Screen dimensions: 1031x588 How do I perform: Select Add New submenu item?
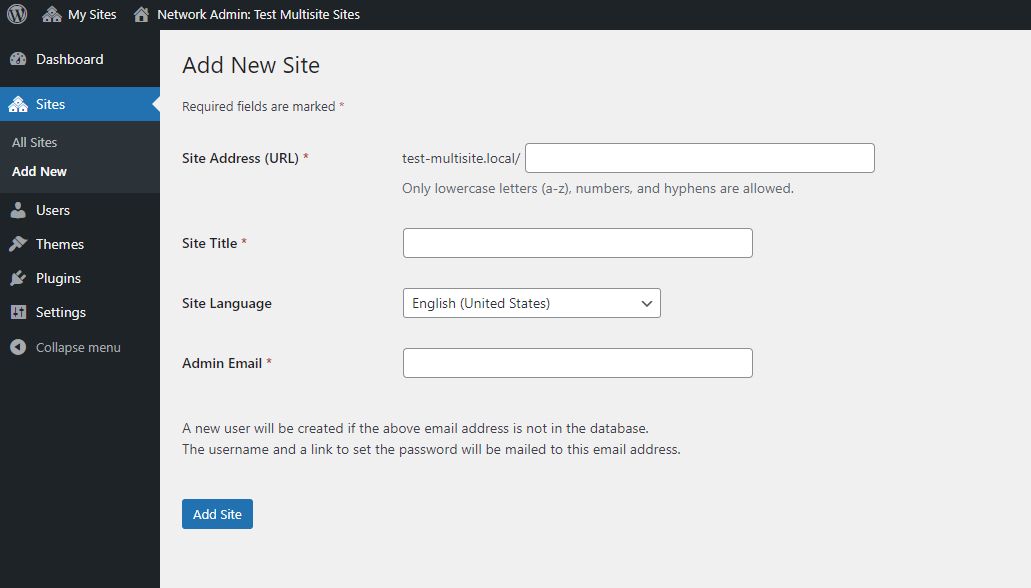(x=39, y=171)
